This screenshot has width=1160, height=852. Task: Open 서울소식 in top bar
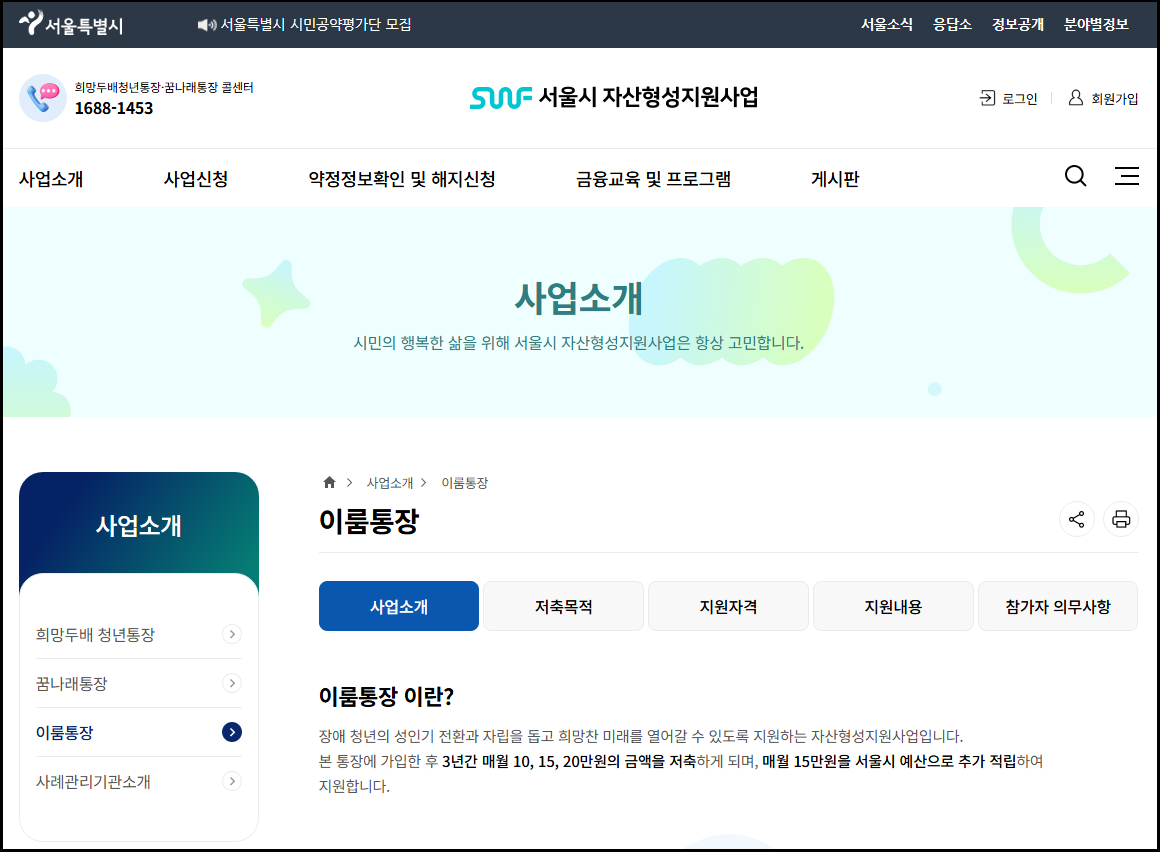tap(886, 24)
